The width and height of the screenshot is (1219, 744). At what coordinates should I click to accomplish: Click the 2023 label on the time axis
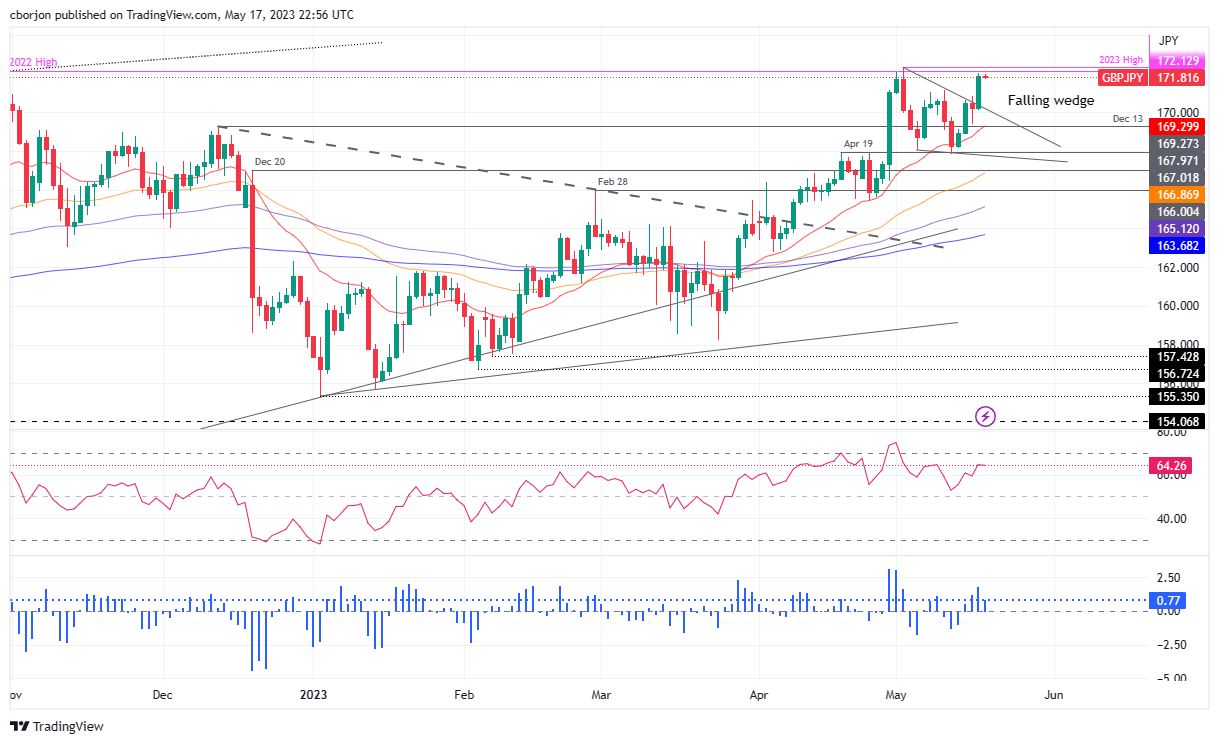(x=313, y=694)
